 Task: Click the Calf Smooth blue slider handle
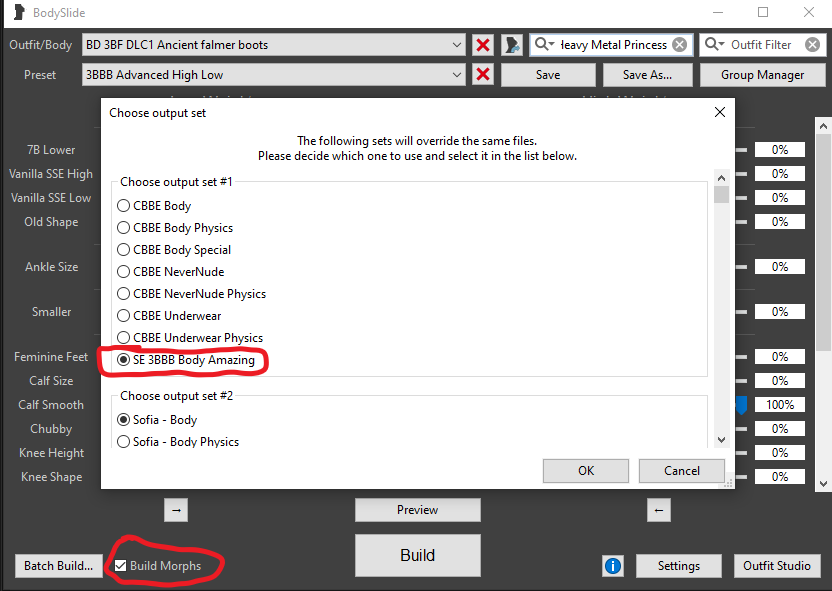click(x=741, y=405)
